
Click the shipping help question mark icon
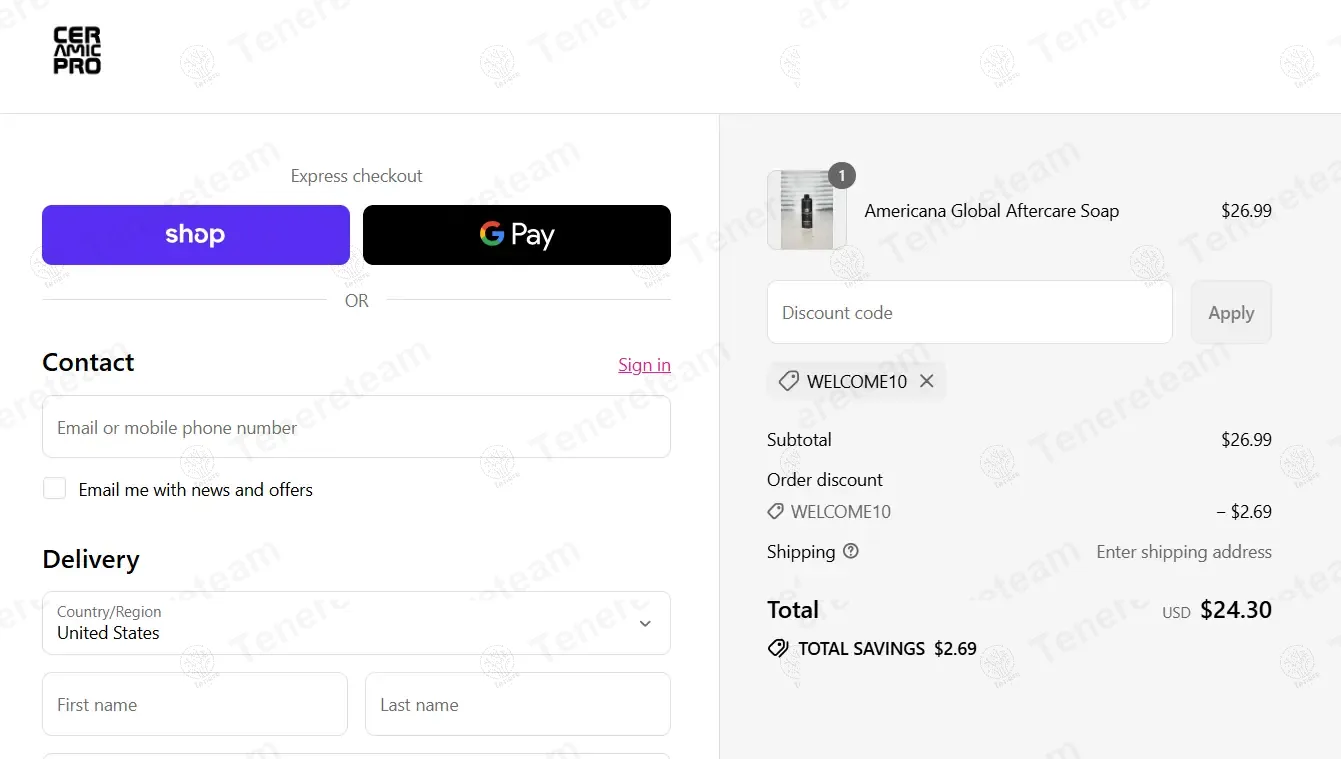pos(851,551)
